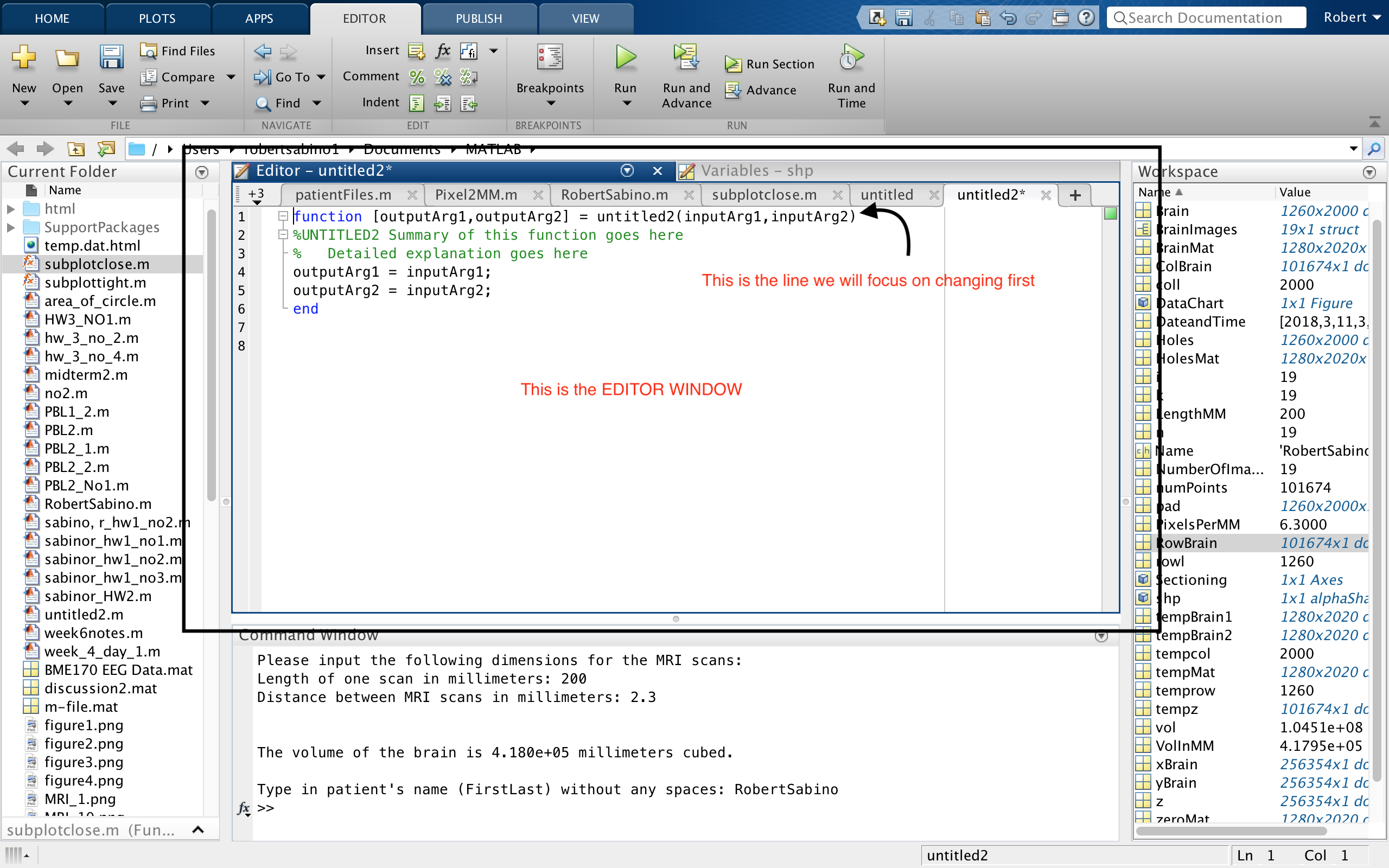Click the Search Documentation field
Screen dimensions: 1389x868
point(1206,18)
